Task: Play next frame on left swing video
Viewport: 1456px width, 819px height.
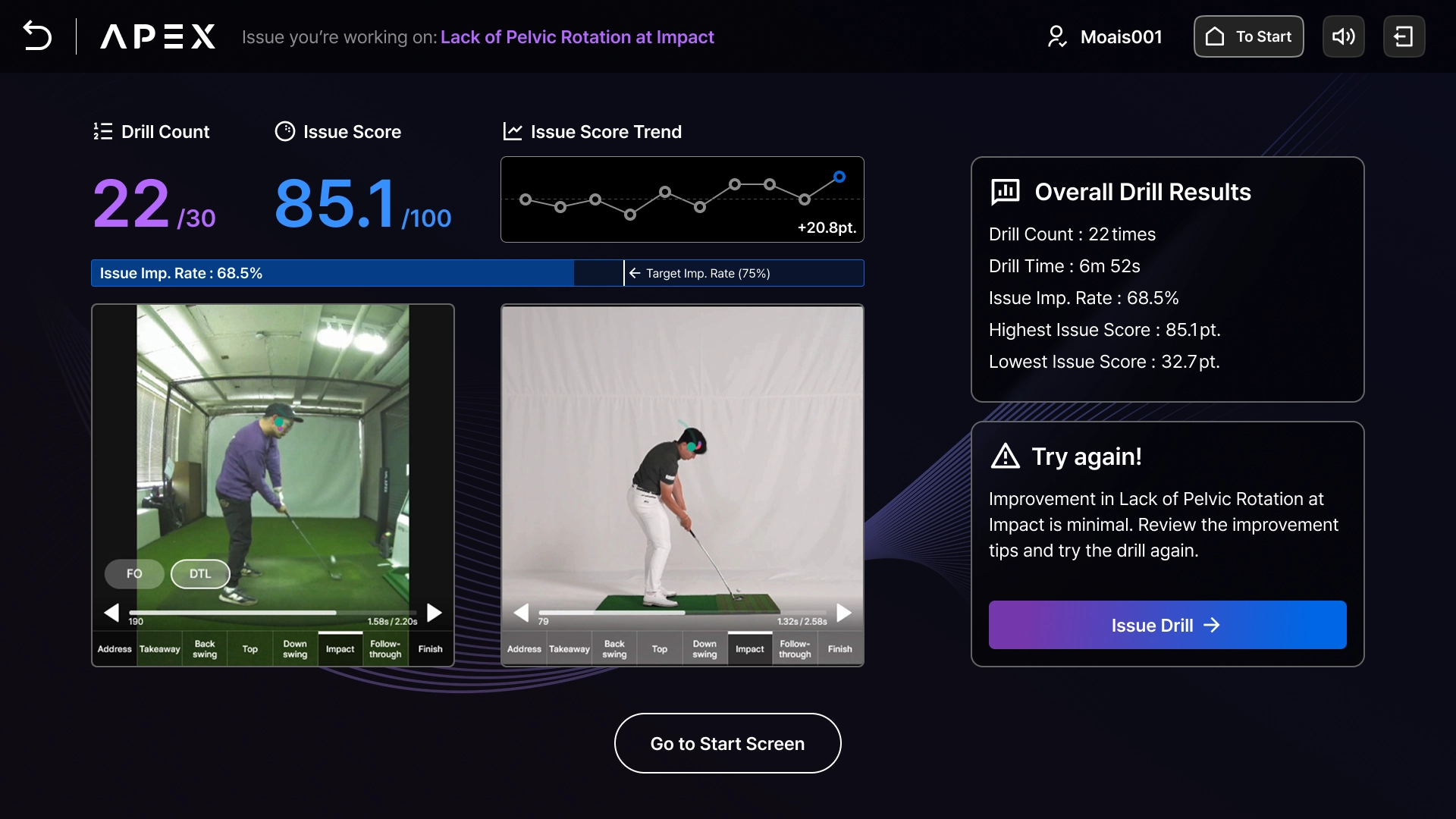Action: coord(435,613)
